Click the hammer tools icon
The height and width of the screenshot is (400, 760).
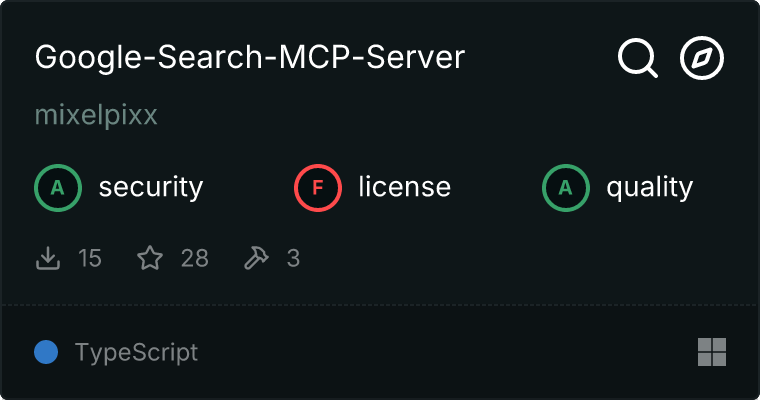pyautogui.click(x=256, y=259)
